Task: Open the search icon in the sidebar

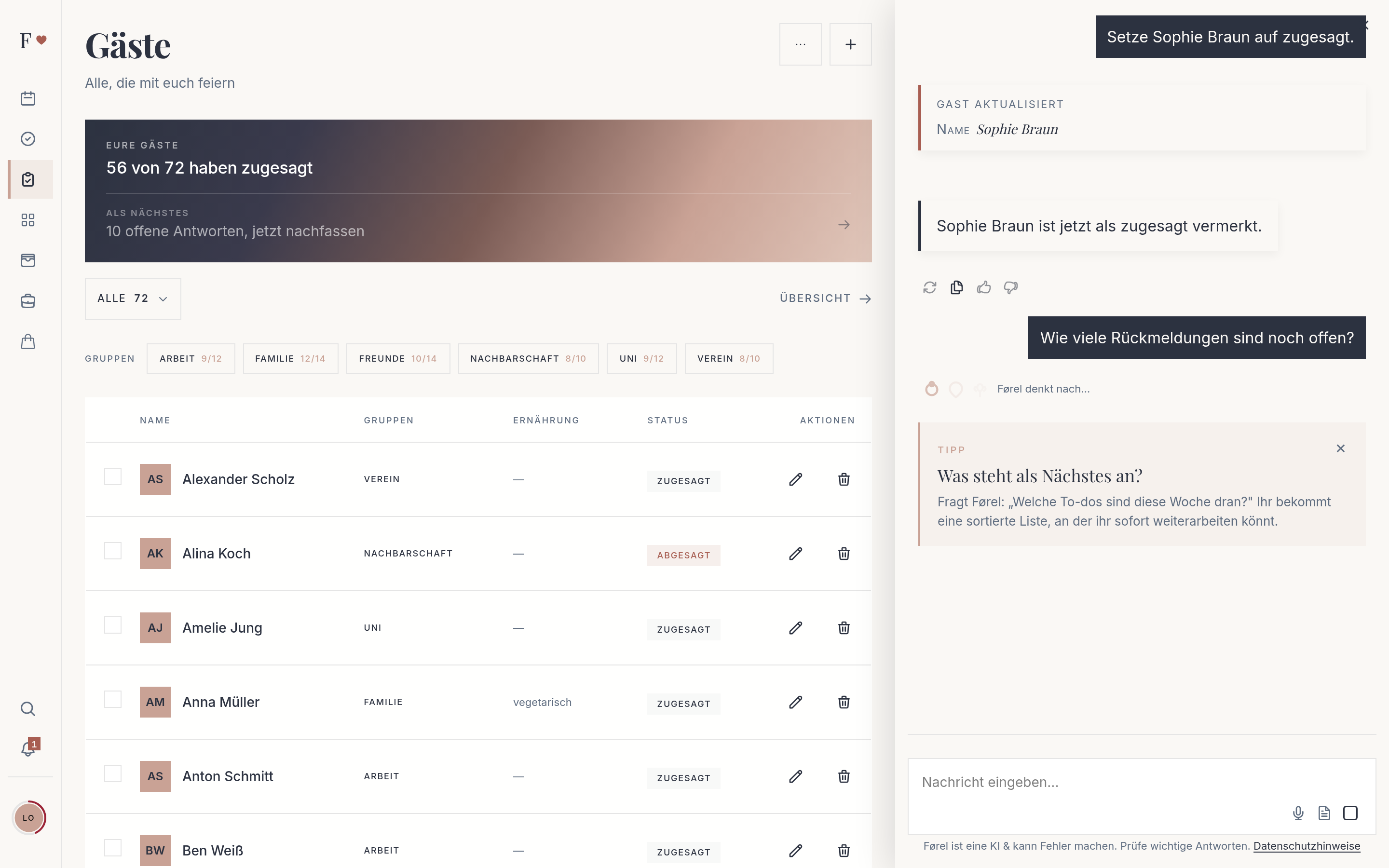Action: point(27,709)
